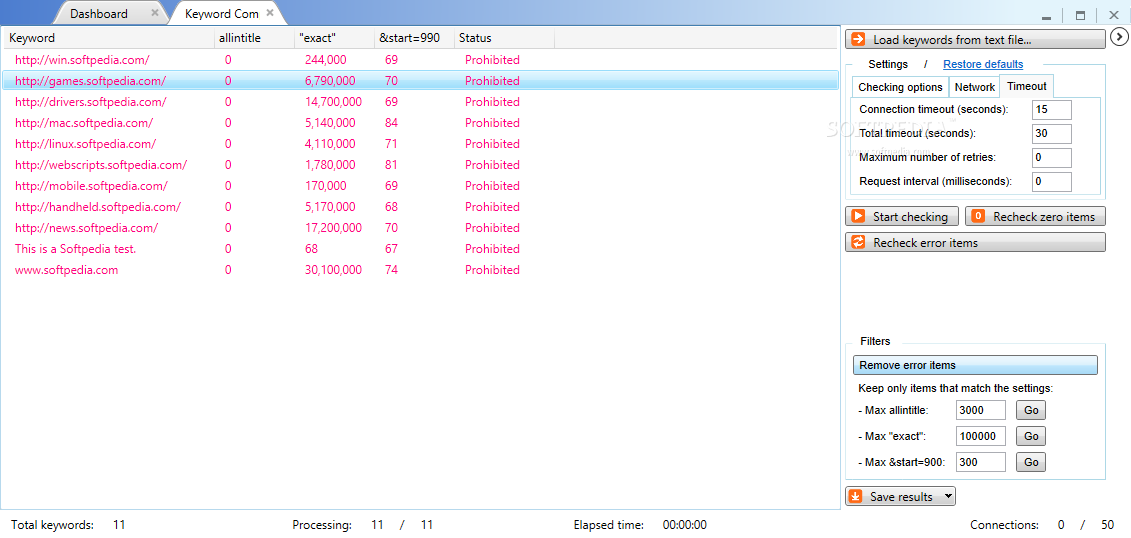Click Go next to Max allintitle
Image resolution: width=1131 pixels, height=538 pixels.
pyautogui.click(x=1031, y=410)
